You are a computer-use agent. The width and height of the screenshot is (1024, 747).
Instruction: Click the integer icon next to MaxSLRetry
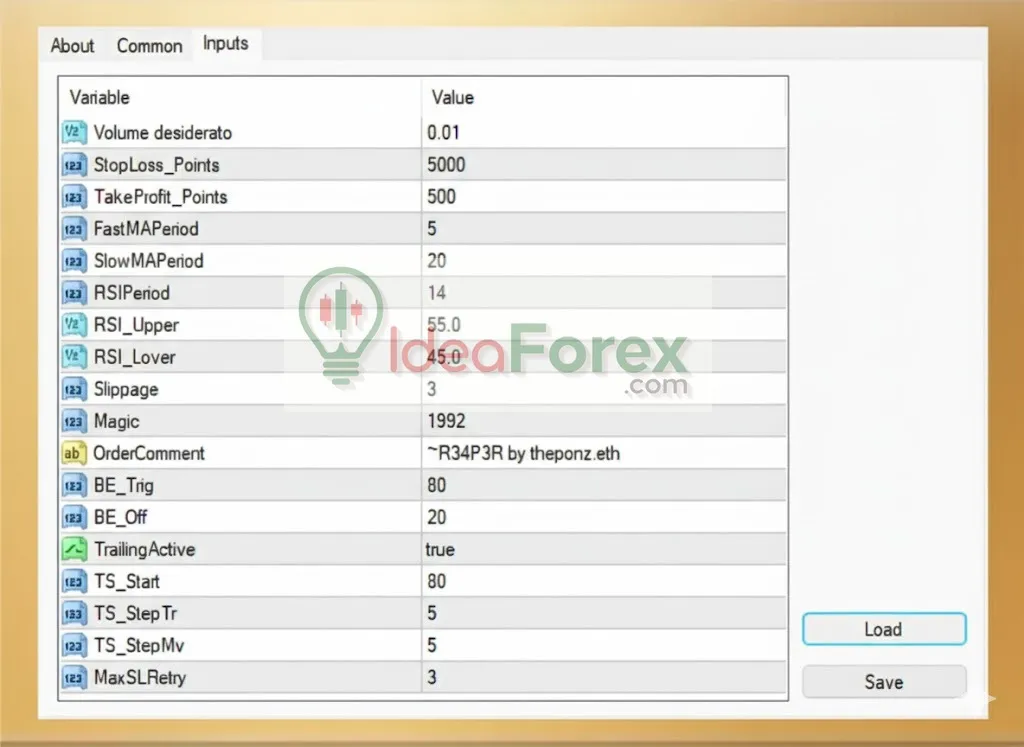74,677
